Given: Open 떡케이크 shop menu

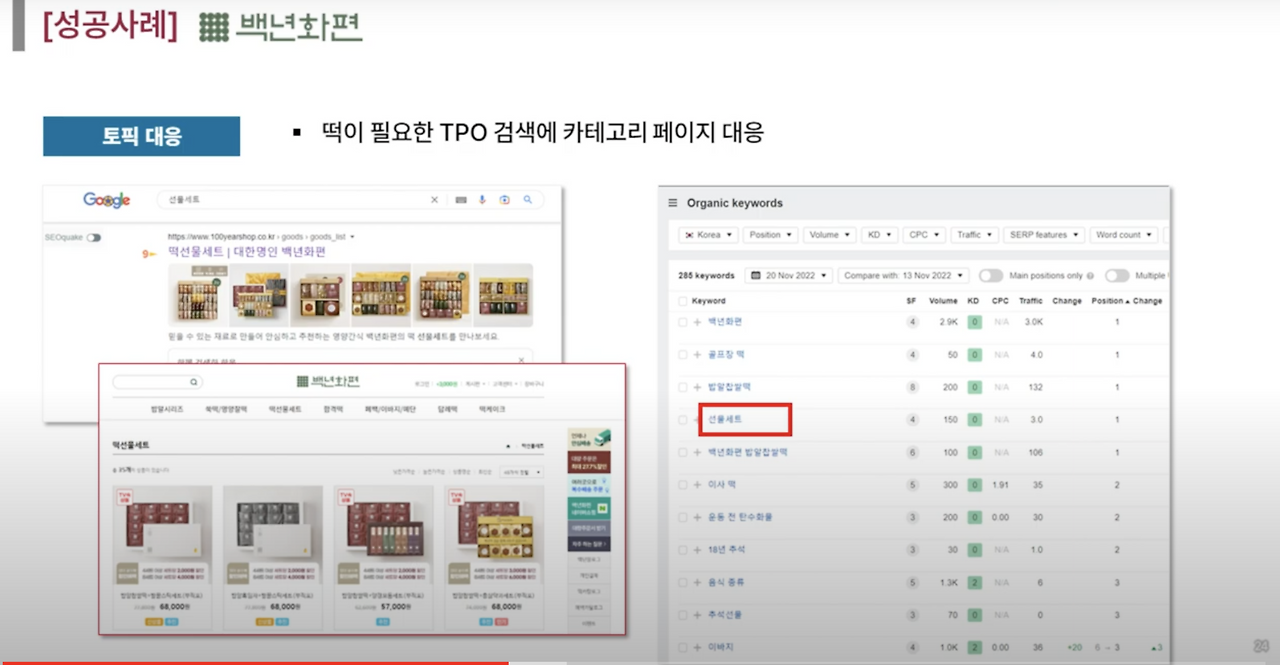Looking at the screenshot, I should point(492,410).
